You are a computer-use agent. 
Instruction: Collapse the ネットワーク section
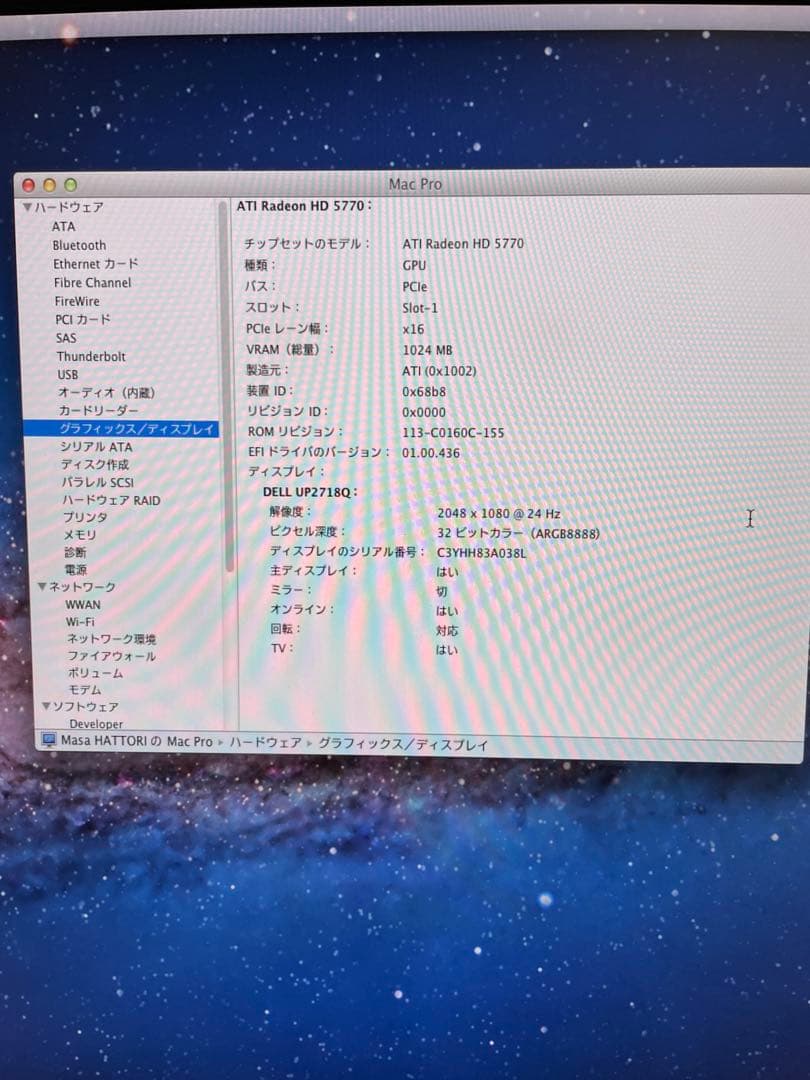click(42, 587)
